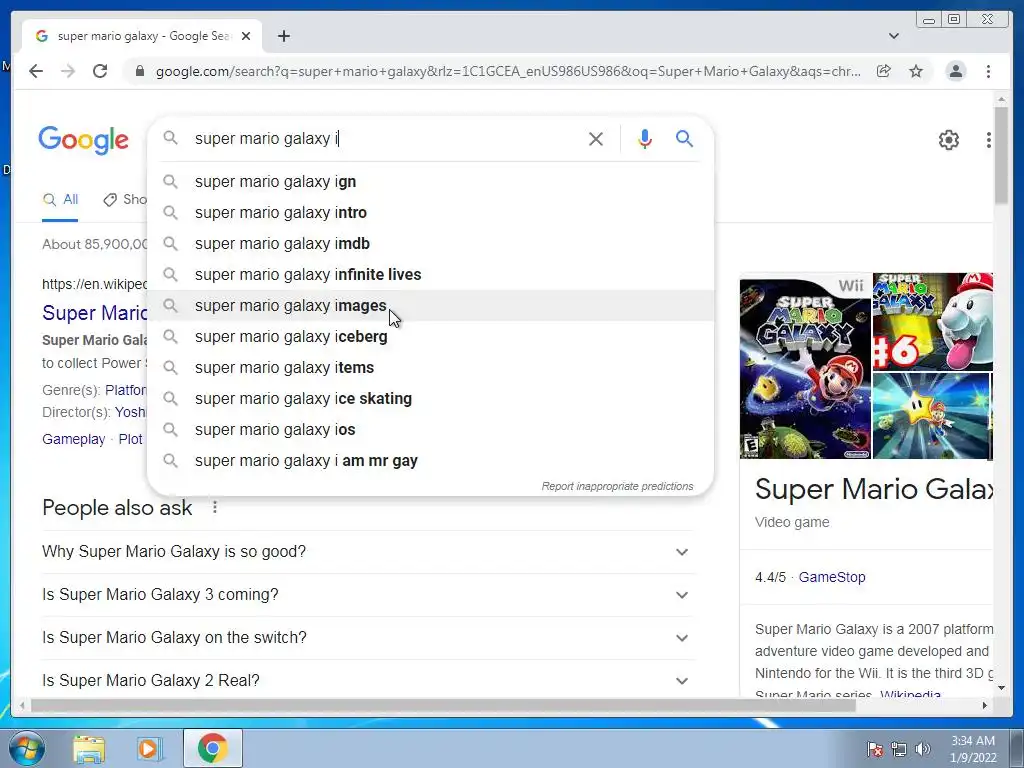Expand Is Super Mario Galaxy 2 Real

coord(368,680)
